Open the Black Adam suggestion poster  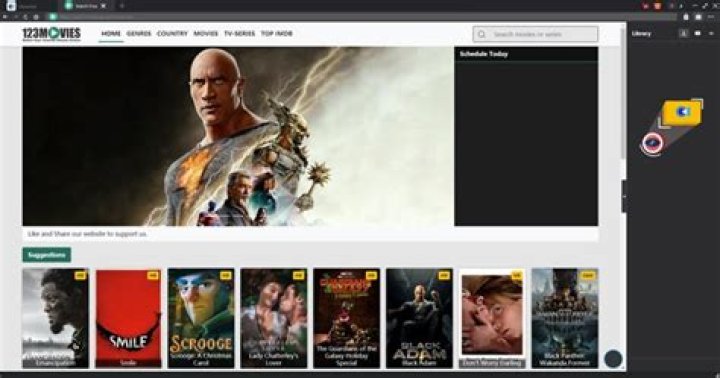[419, 318]
